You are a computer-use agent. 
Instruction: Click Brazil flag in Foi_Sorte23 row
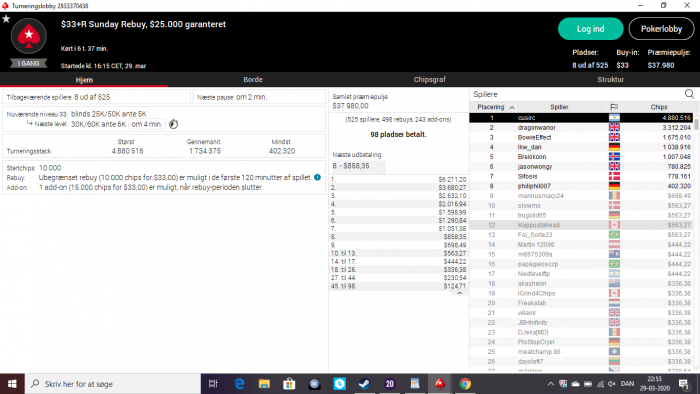click(614, 235)
